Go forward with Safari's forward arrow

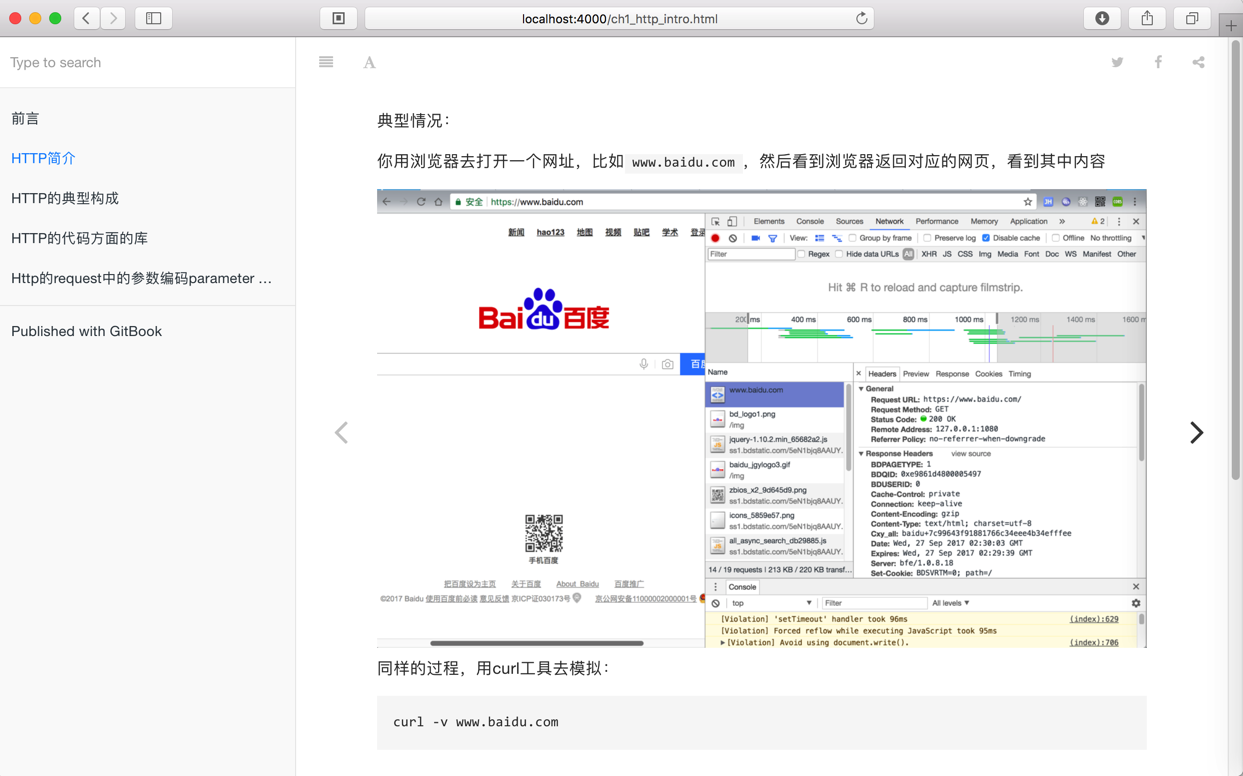pos(113,18)
